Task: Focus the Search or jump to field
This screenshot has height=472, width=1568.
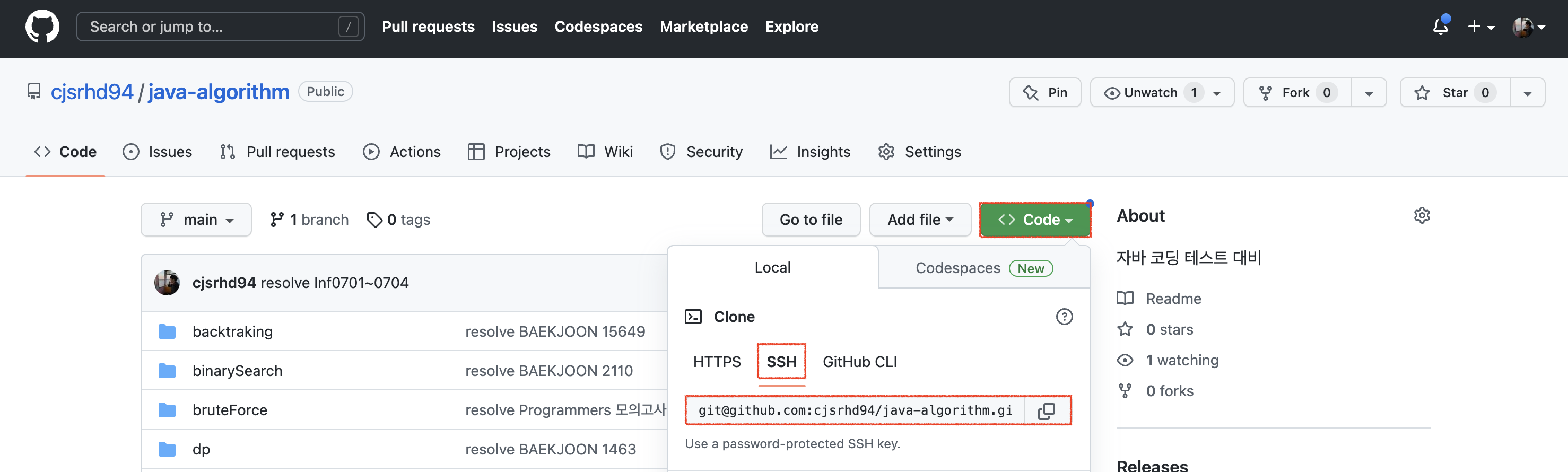Action: coord(220,26)
